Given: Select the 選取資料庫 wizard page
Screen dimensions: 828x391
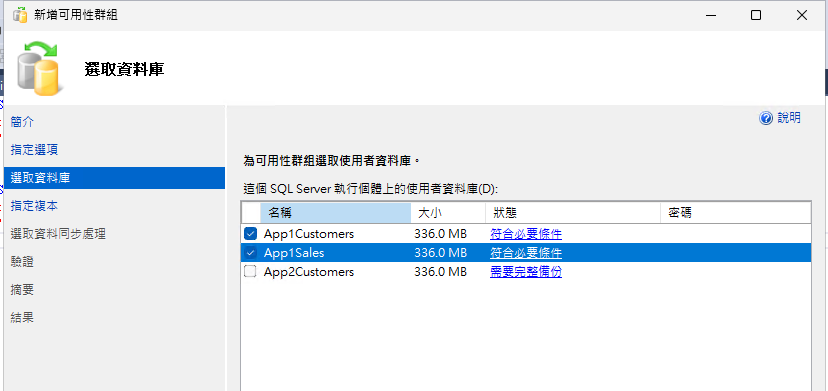Looking at the screenshot, I should point(114,178).
